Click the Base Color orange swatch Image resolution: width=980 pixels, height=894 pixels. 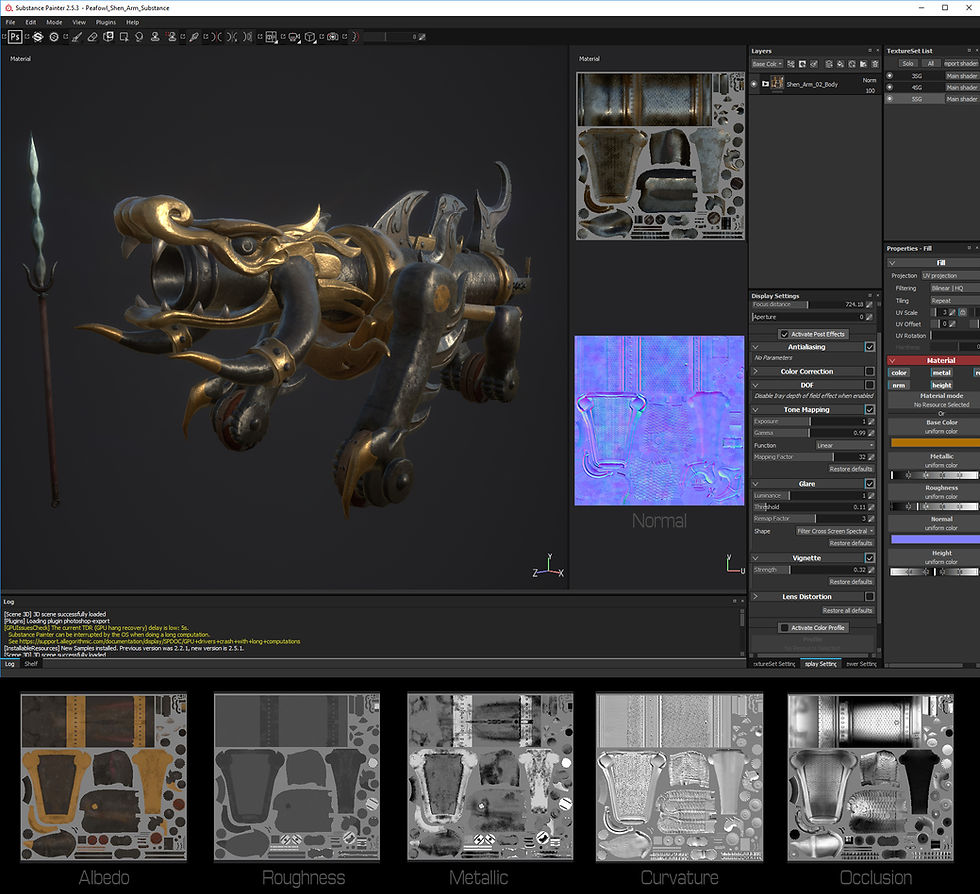click(x=935, y=443)
